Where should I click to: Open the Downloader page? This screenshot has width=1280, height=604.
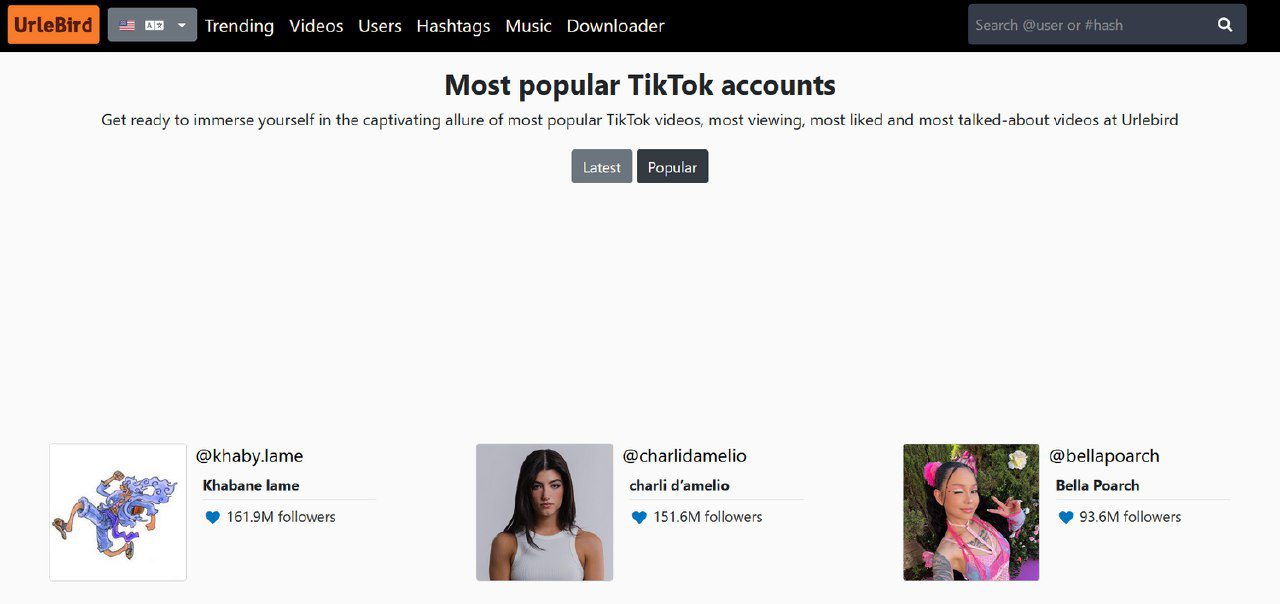(615, 26)
